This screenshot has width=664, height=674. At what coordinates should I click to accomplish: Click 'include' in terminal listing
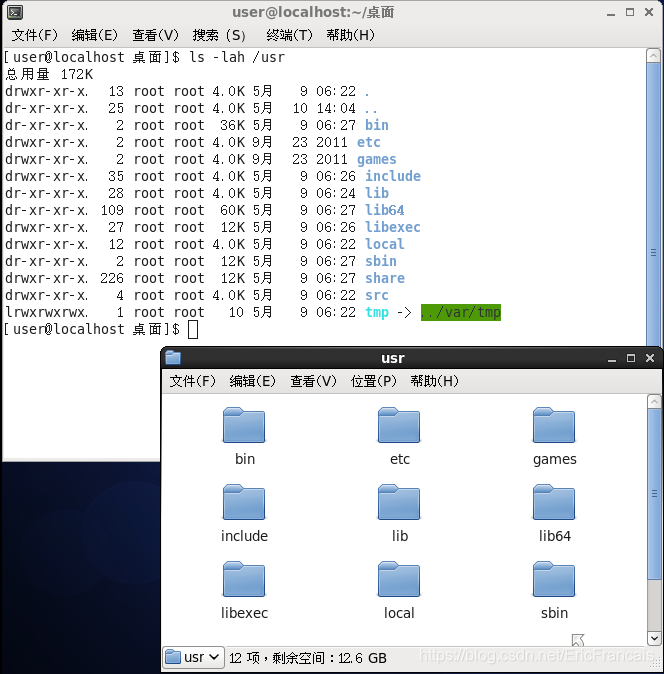[393, 176]
